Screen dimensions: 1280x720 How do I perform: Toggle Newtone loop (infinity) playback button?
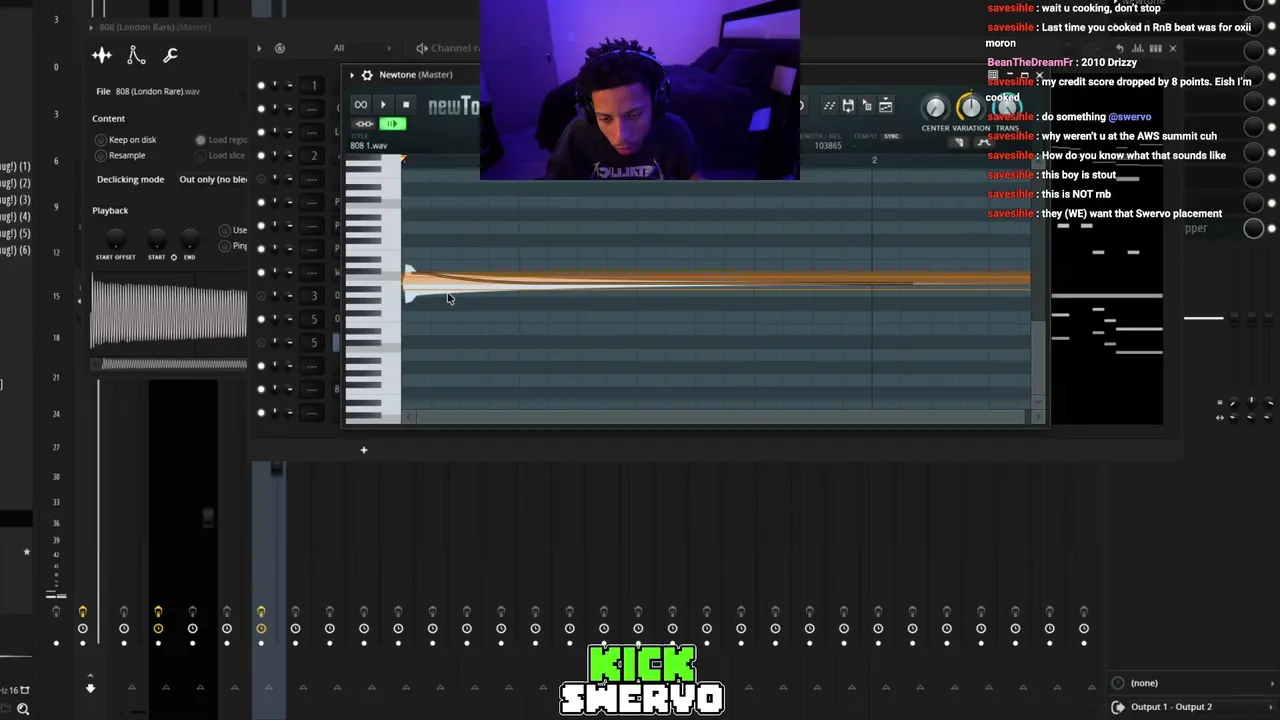click(361, 105)
